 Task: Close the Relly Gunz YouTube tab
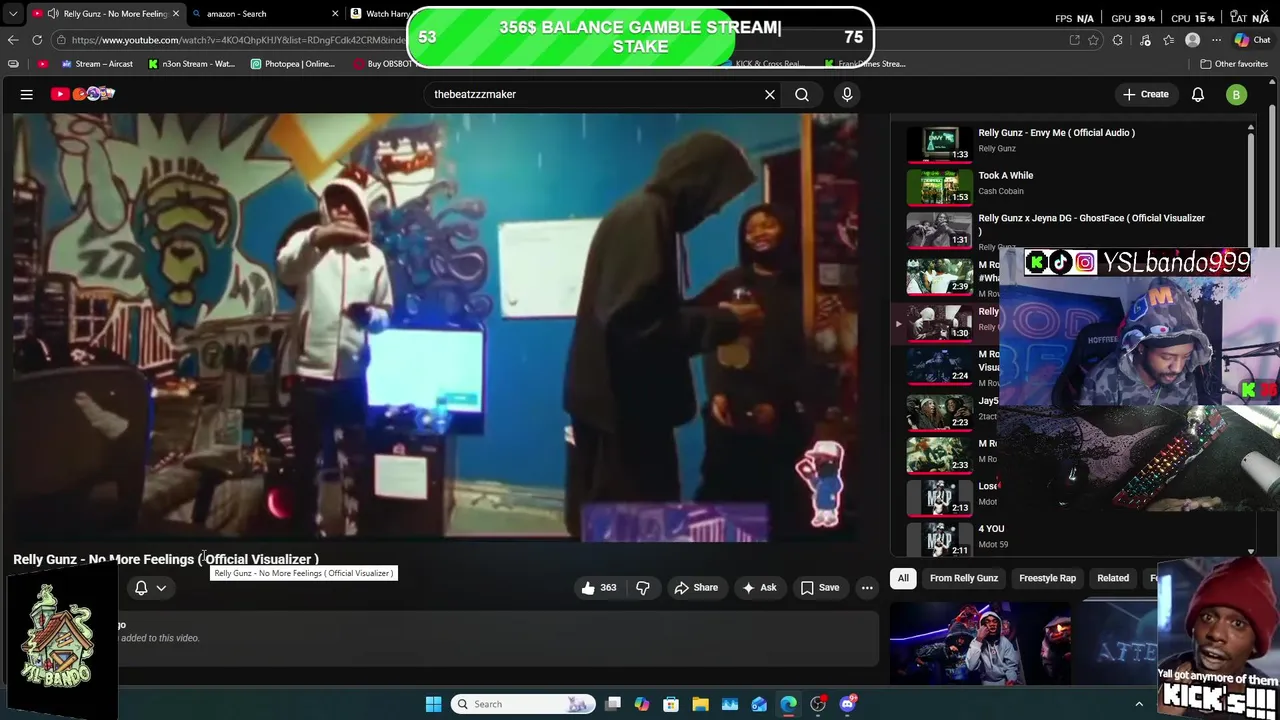tap(175, 14)
